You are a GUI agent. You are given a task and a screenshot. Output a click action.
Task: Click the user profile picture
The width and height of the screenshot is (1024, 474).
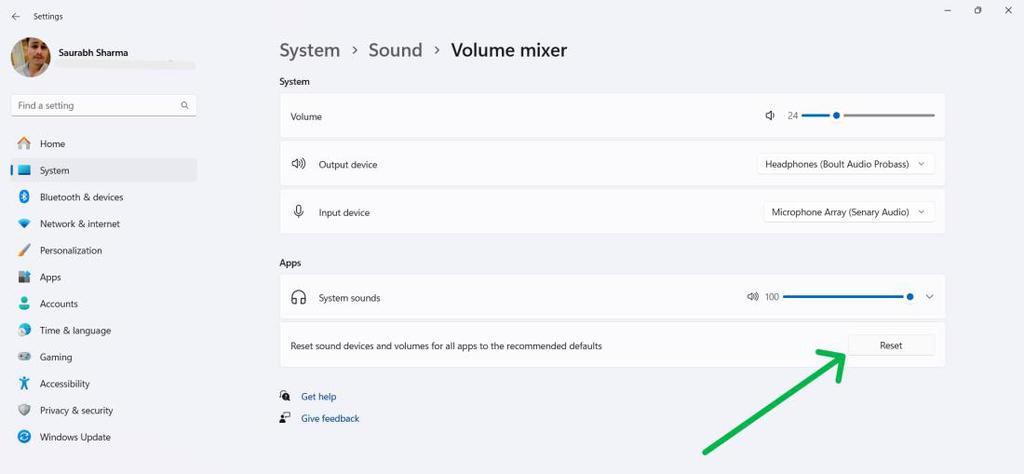(x=30, y=58)
